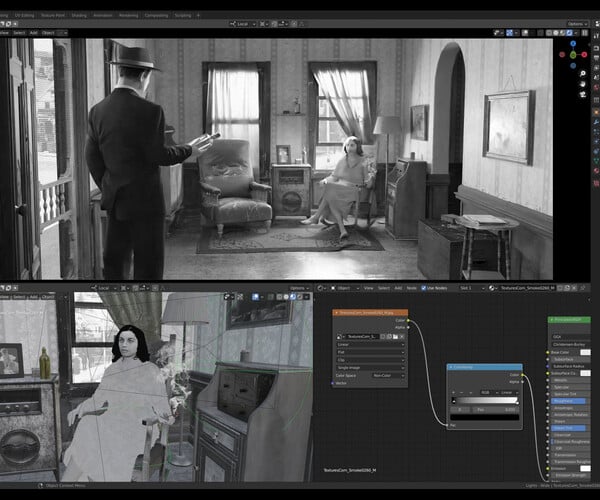Select rendered shading mode in the top viewport
The width and height of the screenshot is (600, 500).
pos(570,33)
